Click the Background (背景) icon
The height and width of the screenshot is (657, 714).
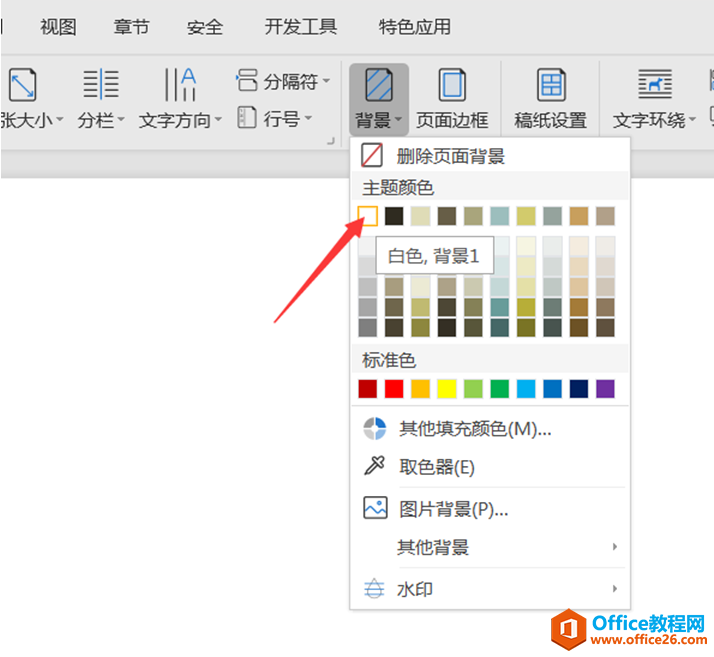pos(379,85)
